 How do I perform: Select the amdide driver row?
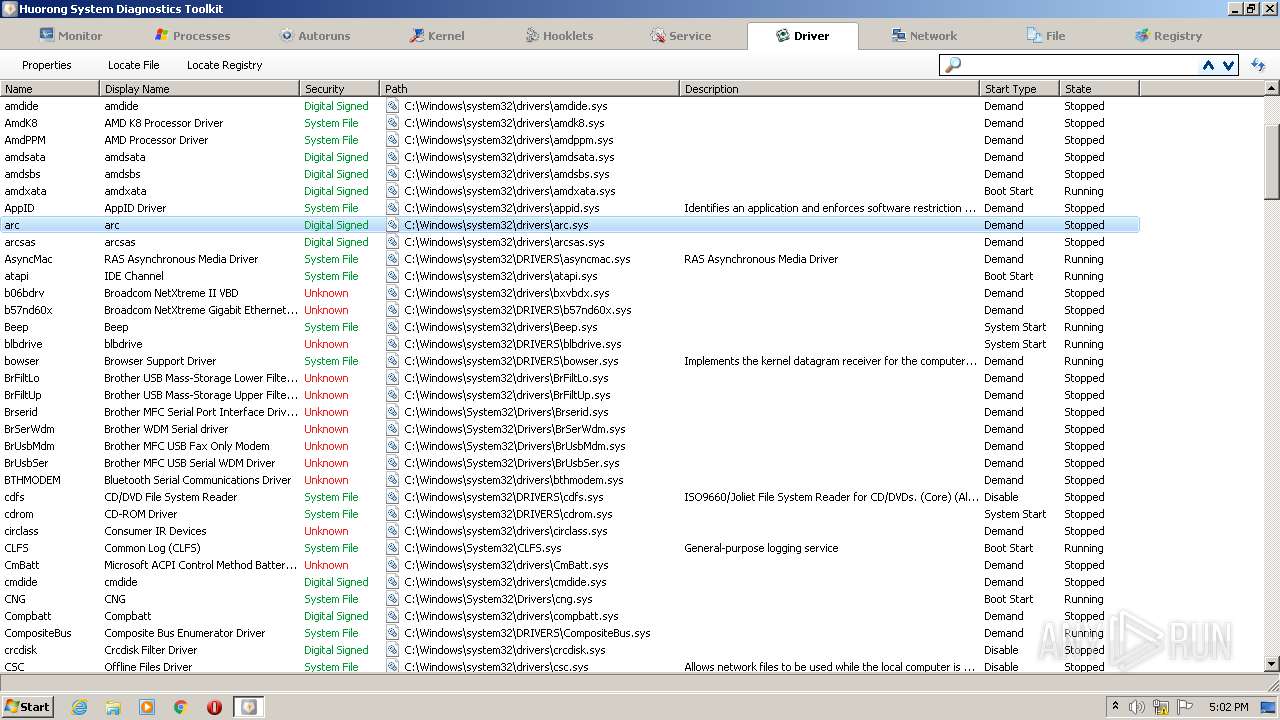(x=570, y=106)
